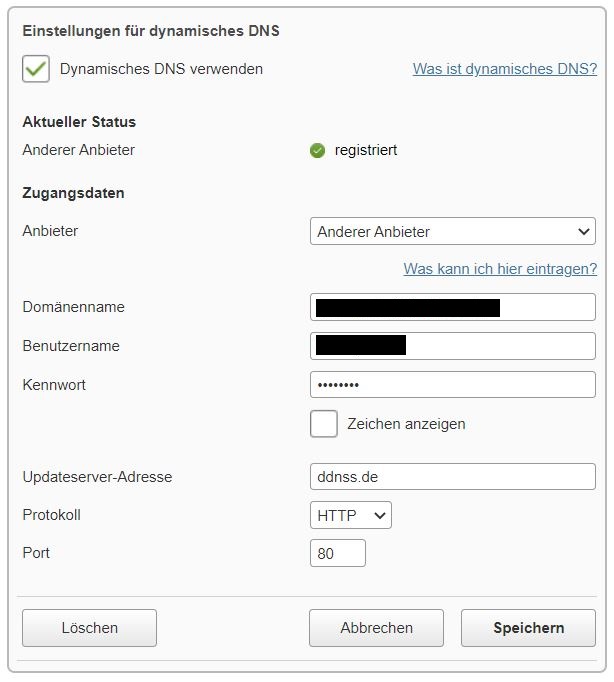Focus the Domänenname input field
The image size is (614, 682).
click(453, 307)
